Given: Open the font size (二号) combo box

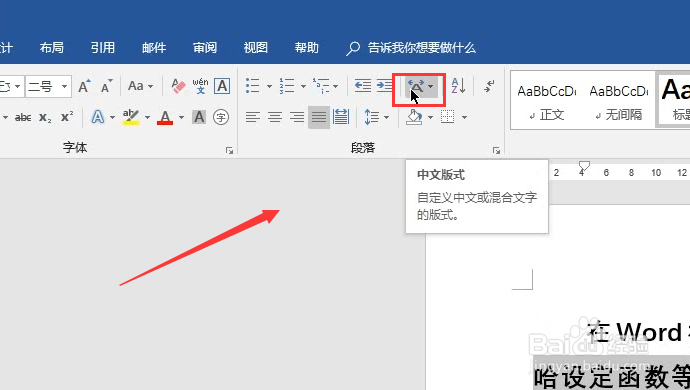Looking at the screenshot, I should point(48,86).
